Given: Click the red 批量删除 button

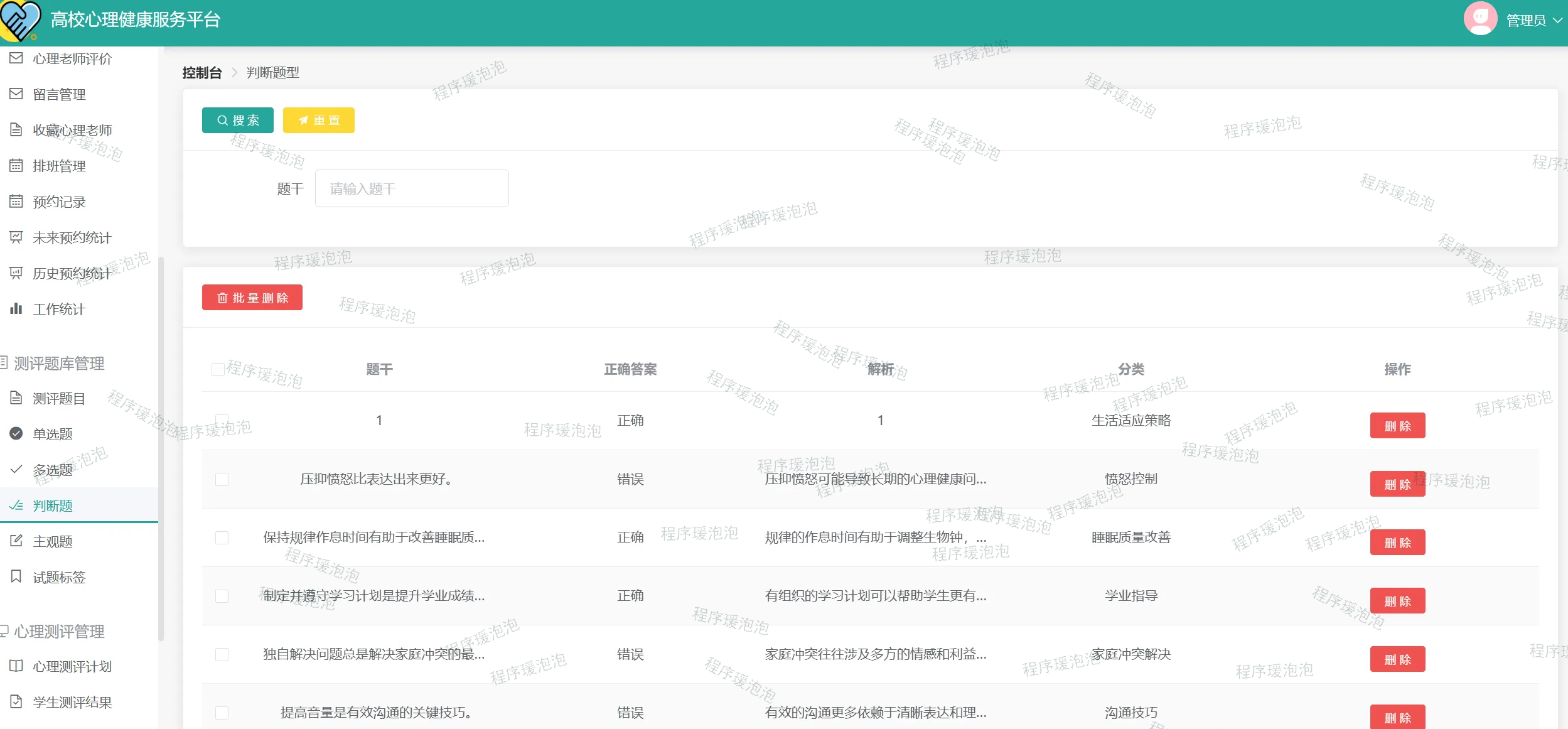Looking at the screenshot, I should point(252,298).
